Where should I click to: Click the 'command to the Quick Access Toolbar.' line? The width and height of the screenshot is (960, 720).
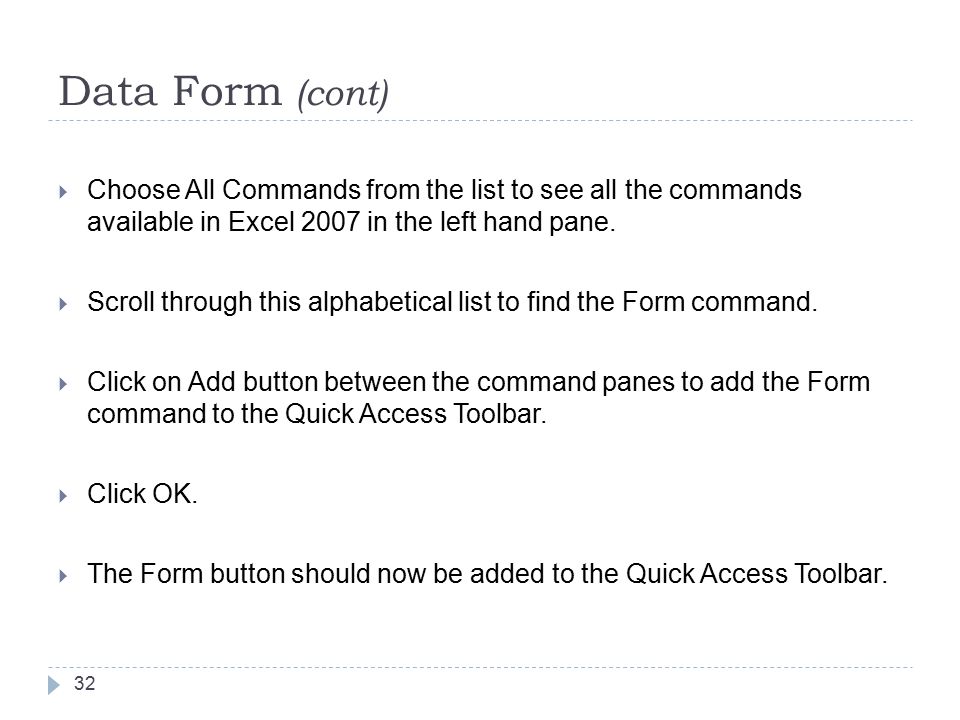click(x=317, y=414)
